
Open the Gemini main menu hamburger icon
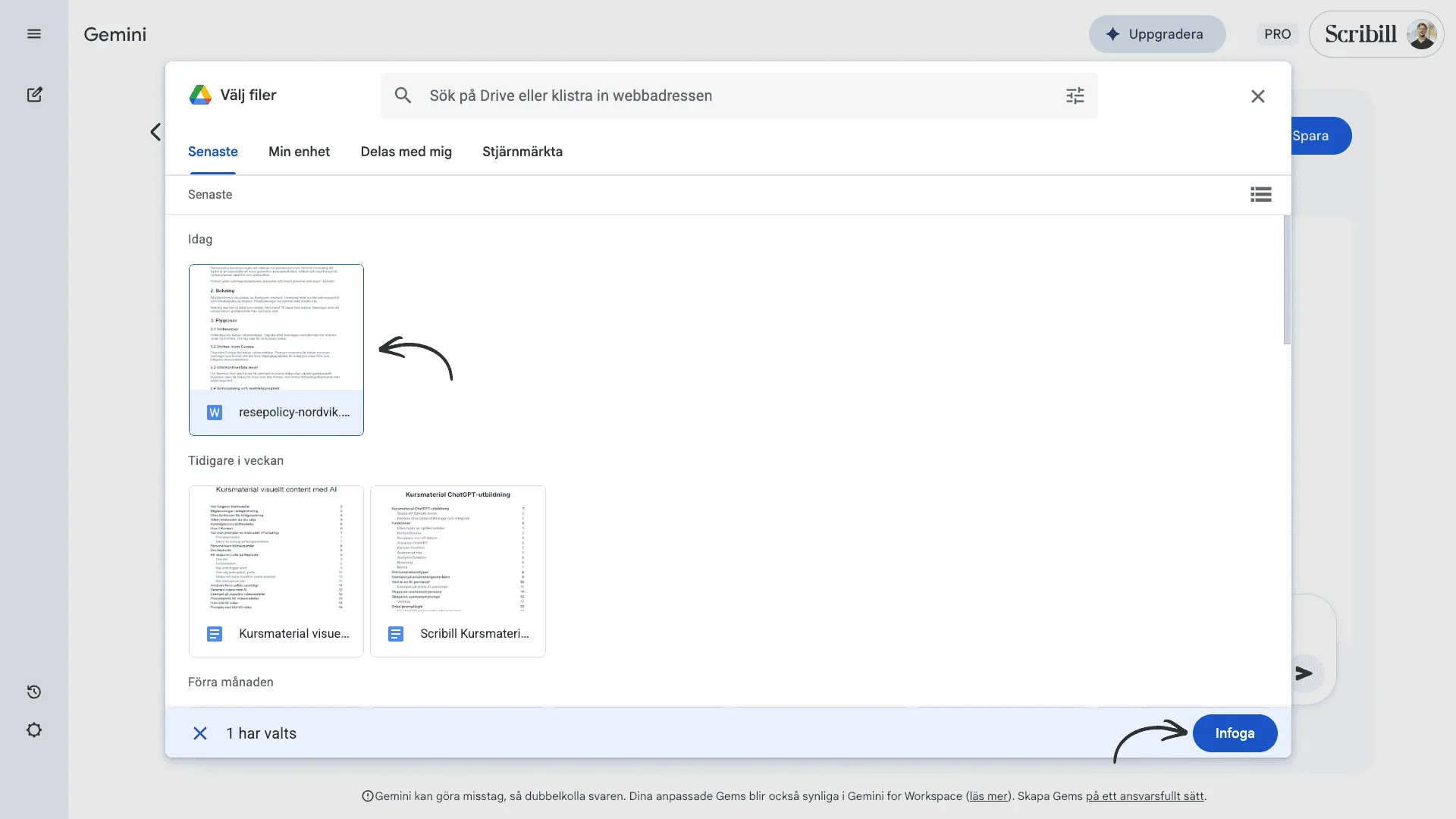point(34,34)
